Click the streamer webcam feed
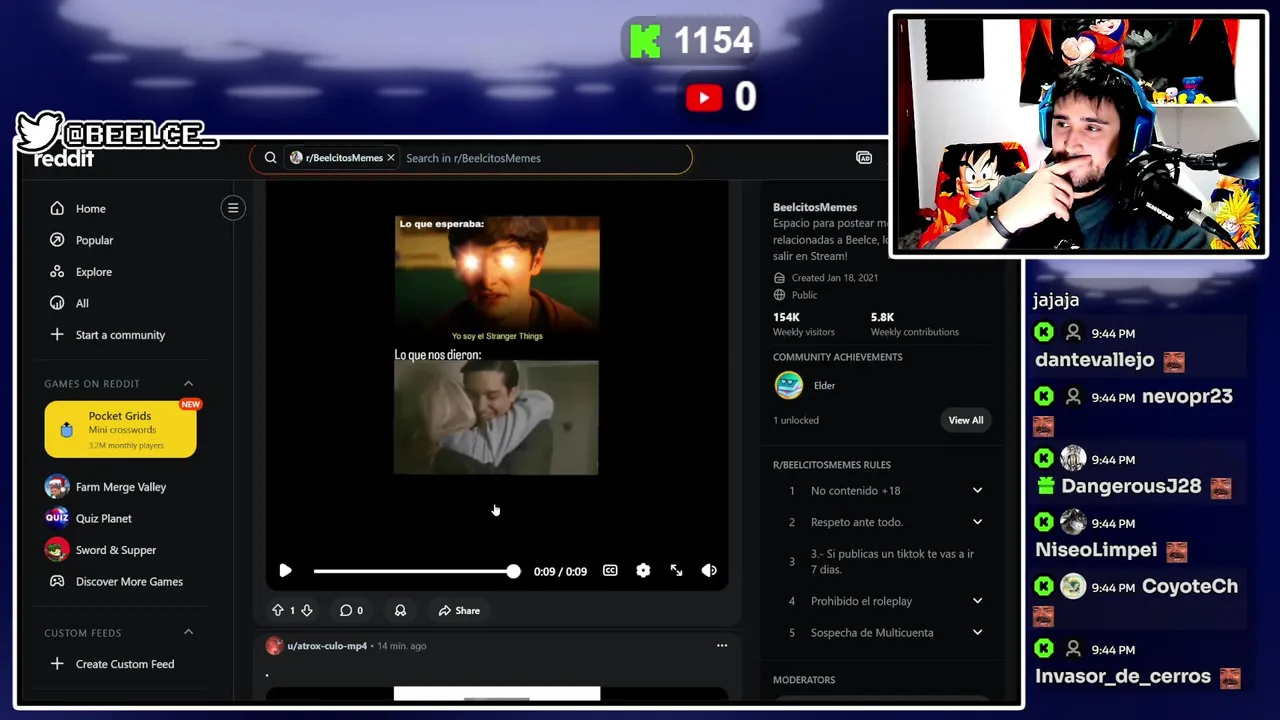This screenshot has height=720, width=1280. [1078, 134]
